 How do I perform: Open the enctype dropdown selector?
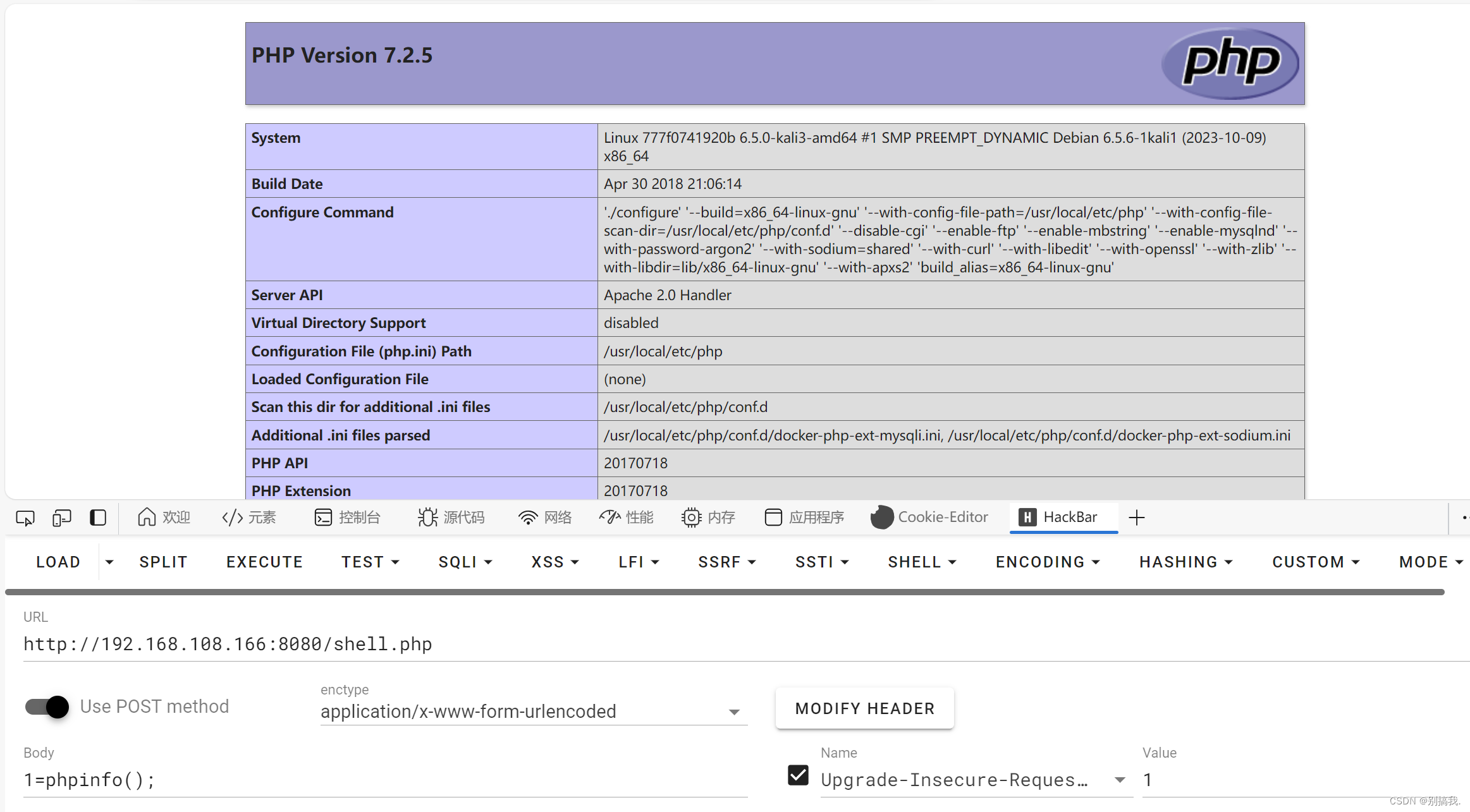coord(534,712)
